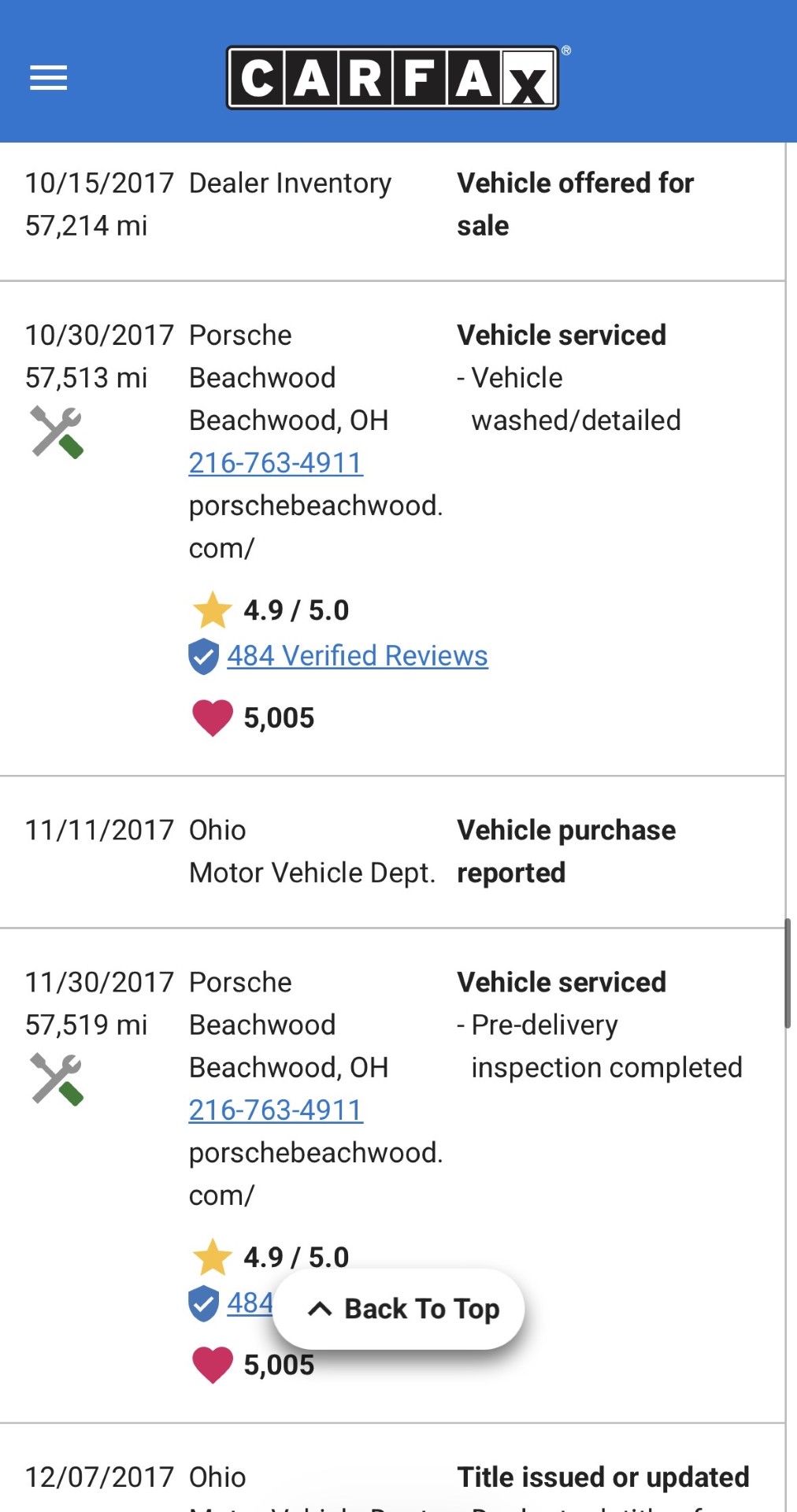Select the Title issued or updated record
The height and width of the screenshot is (1512, 797).
click(x=602, y=1477)
